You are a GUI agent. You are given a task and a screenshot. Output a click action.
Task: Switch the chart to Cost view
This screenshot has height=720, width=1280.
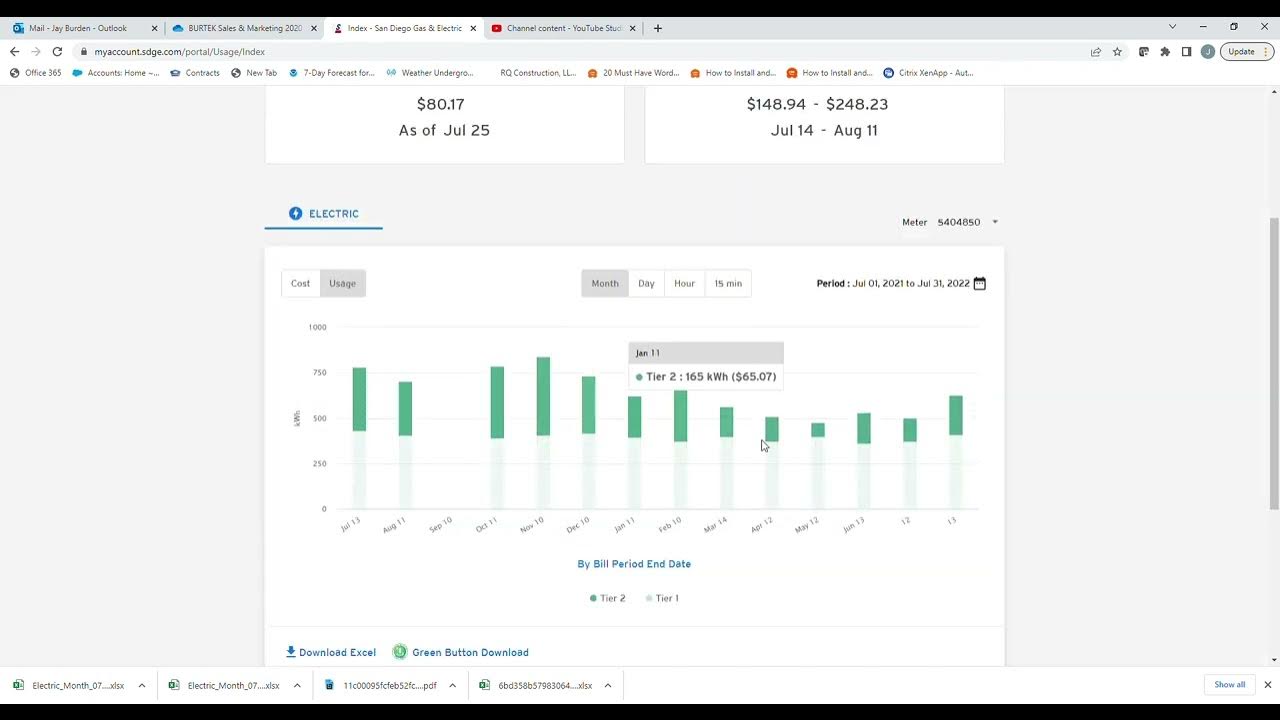click(x=301, y=283)
